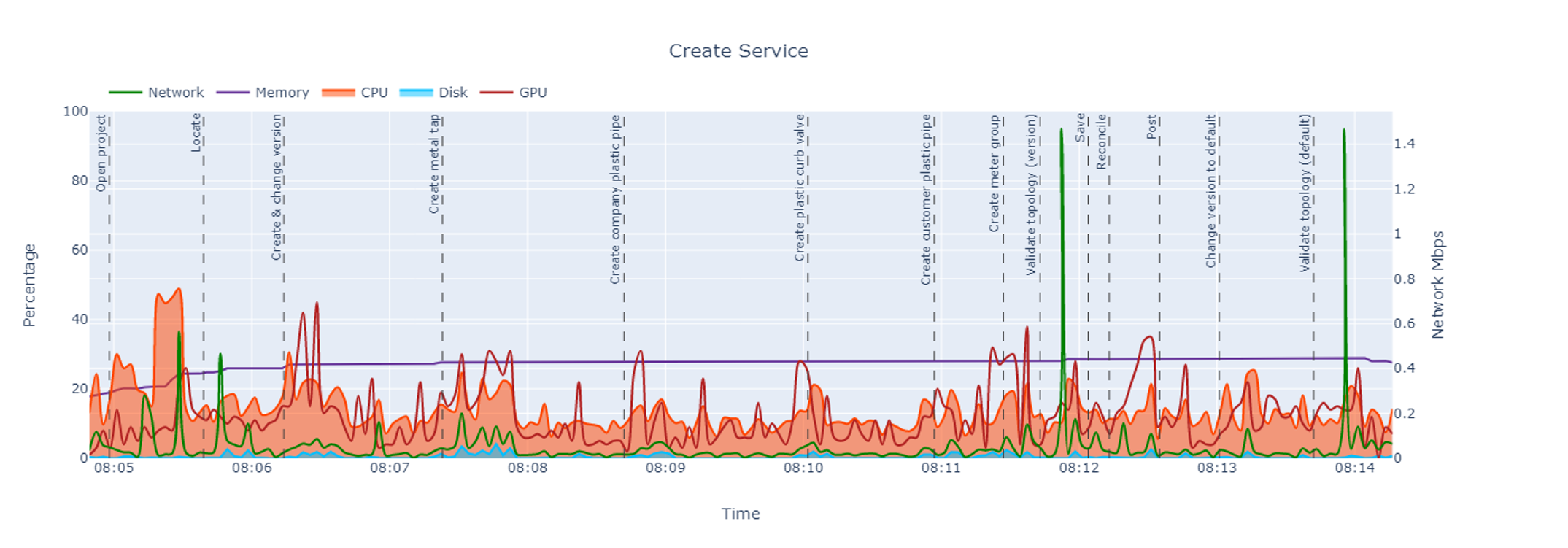Click the 20 percentage axis label

(80, 388)
